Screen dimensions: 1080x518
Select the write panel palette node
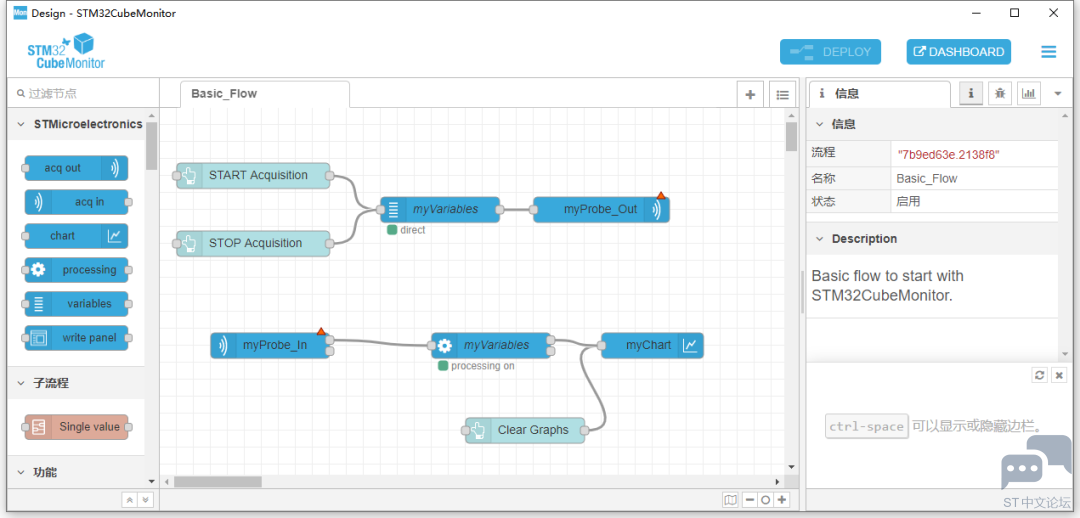76,338
